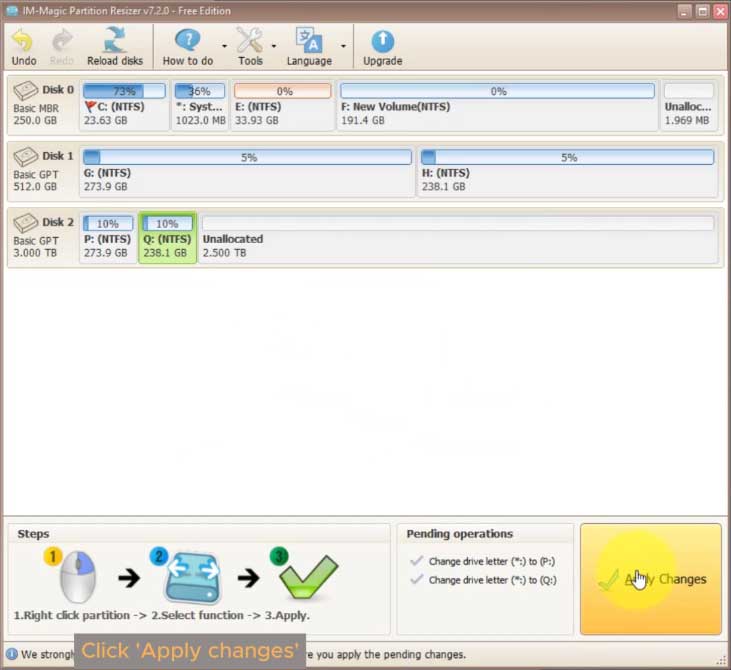
Task: Select the *: Syst... 1023.0 MB partition
Action: point(200,104)
